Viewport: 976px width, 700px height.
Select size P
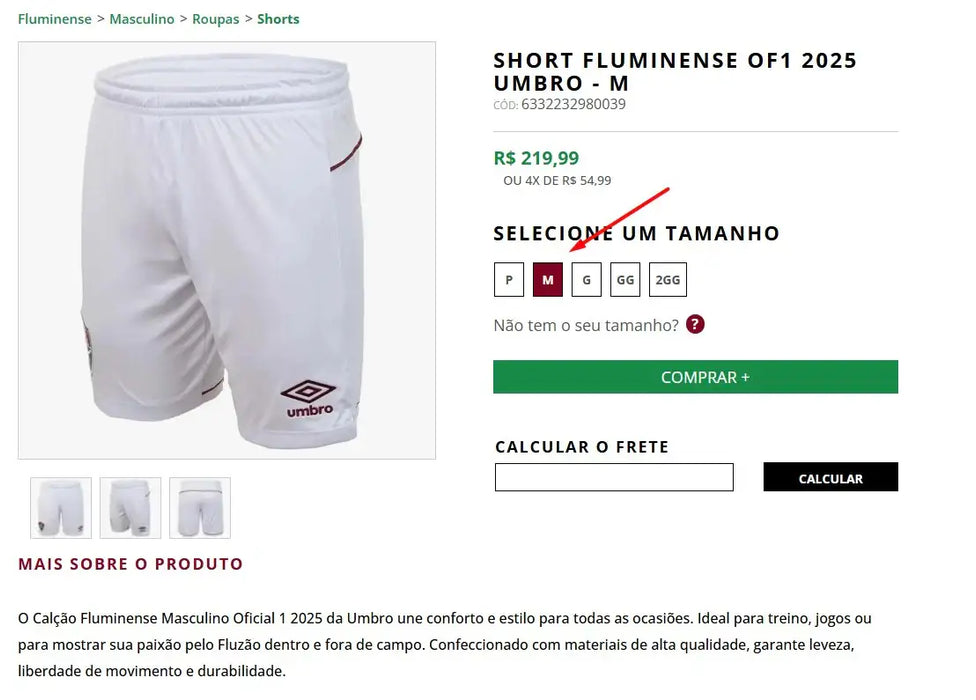[508, 280]
